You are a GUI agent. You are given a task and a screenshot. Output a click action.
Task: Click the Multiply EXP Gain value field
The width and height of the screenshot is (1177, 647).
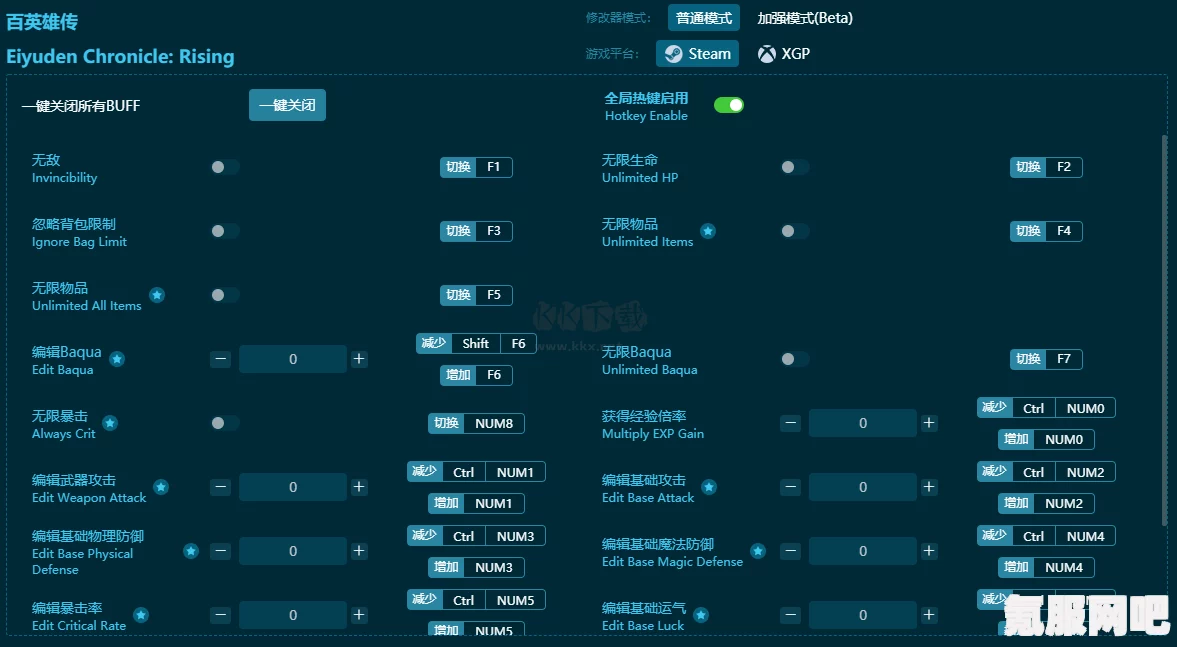862,423
